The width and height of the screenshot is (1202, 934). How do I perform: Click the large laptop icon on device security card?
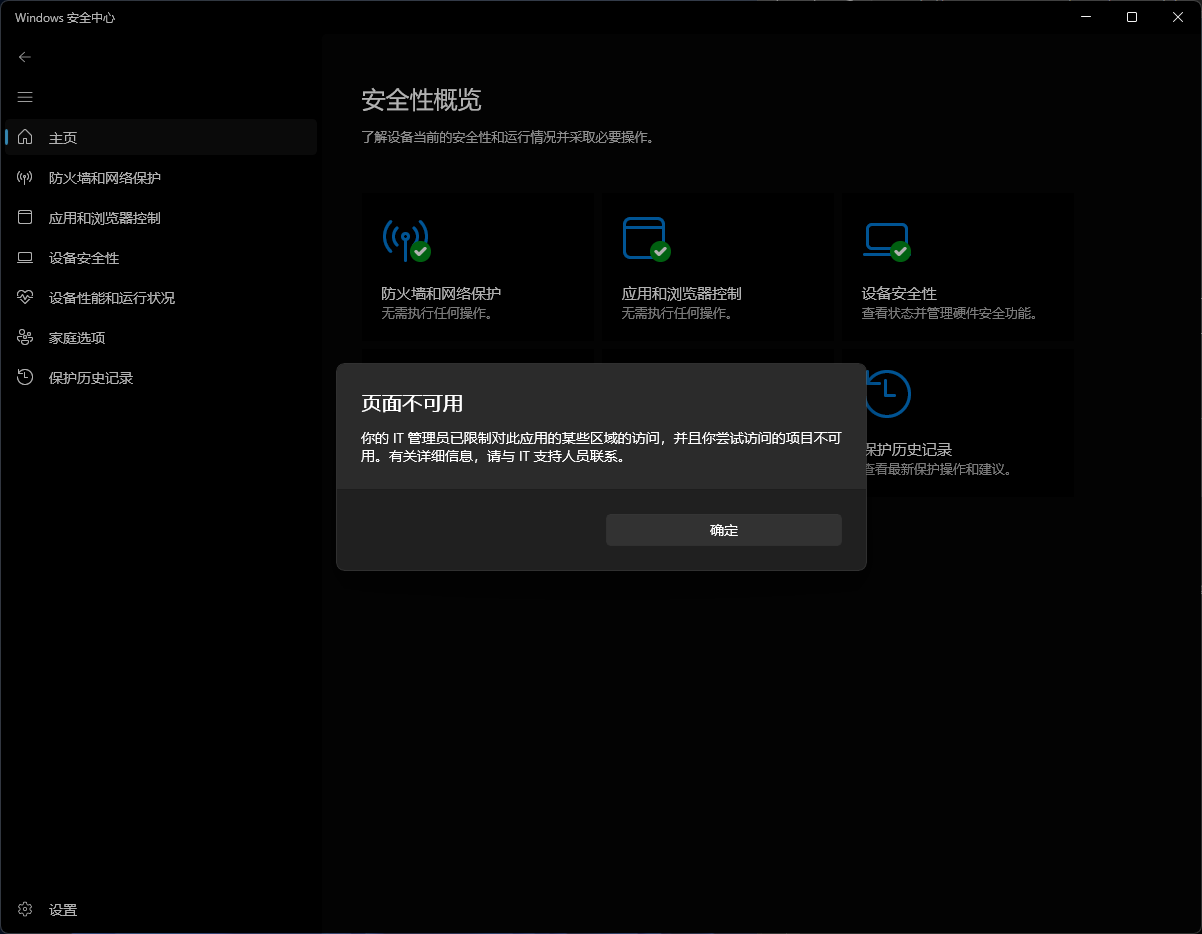[887, 240]
